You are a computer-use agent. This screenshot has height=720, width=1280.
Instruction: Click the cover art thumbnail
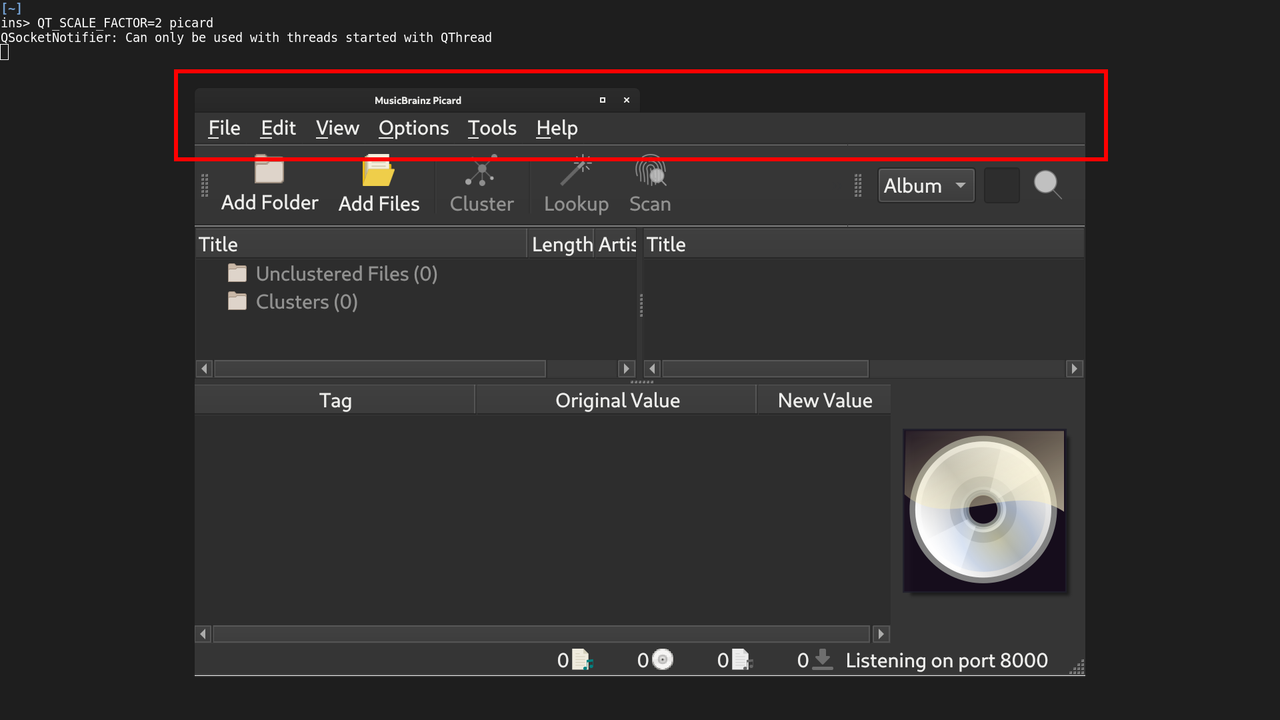pyautogui.click(x=984, y=510)
